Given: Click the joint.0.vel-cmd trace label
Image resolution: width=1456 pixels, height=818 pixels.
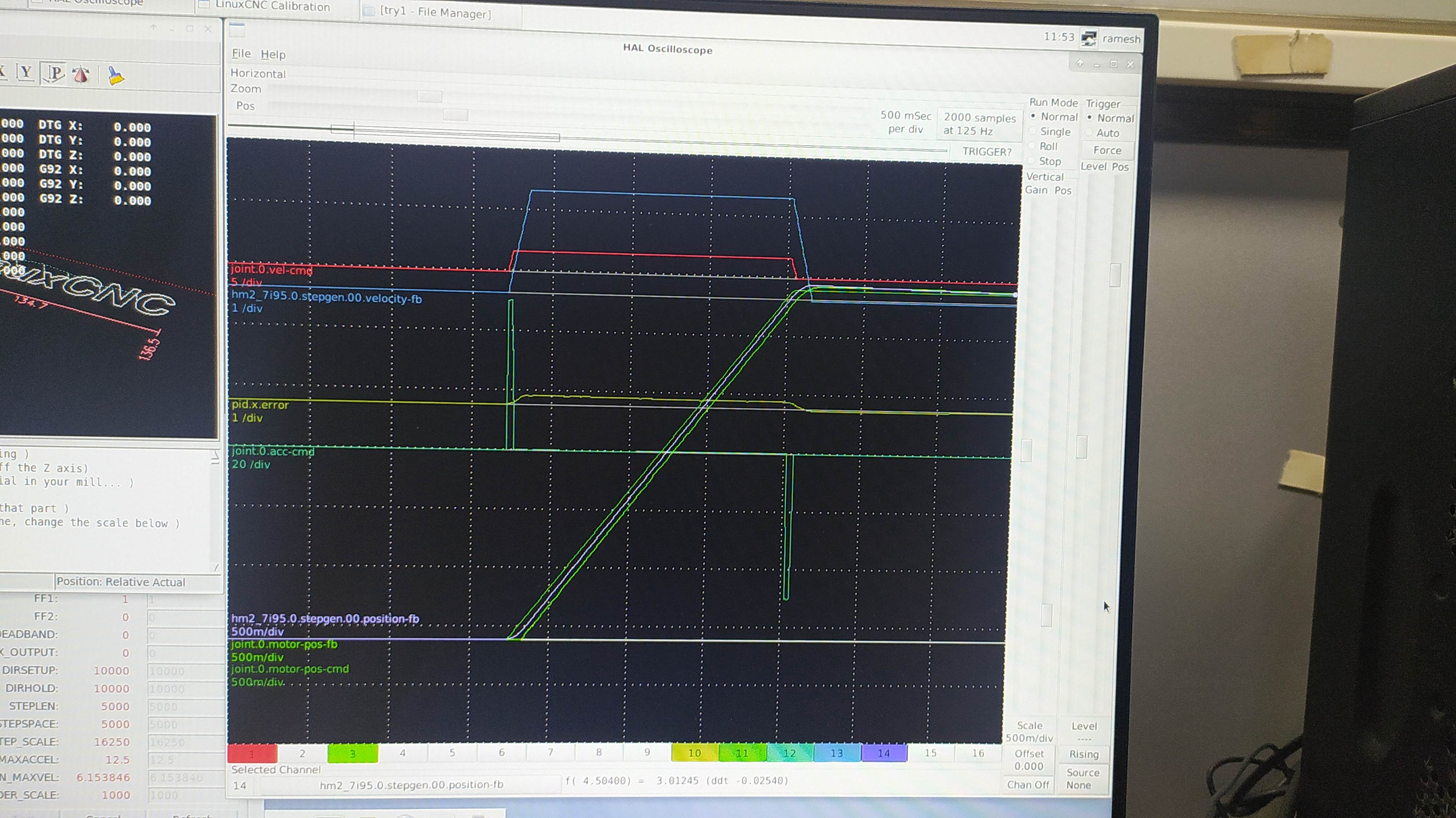Looking at the screenshot, I should 271,270.
